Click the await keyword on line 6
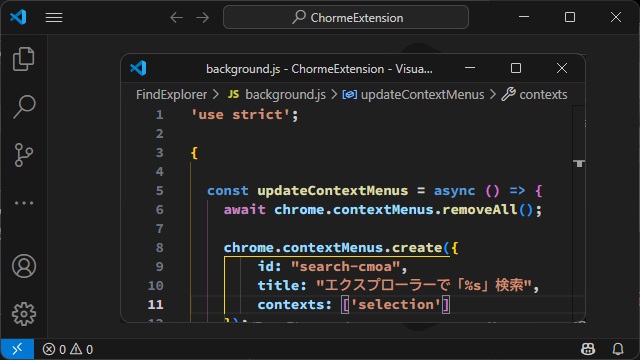This screenshot has height=360, width=640. [x=244, y=210]
